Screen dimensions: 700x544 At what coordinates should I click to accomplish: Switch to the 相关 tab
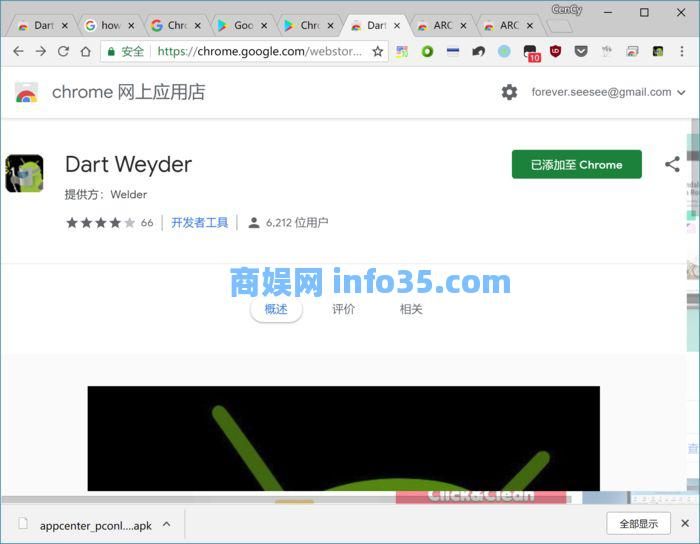(x=411, y=309)
